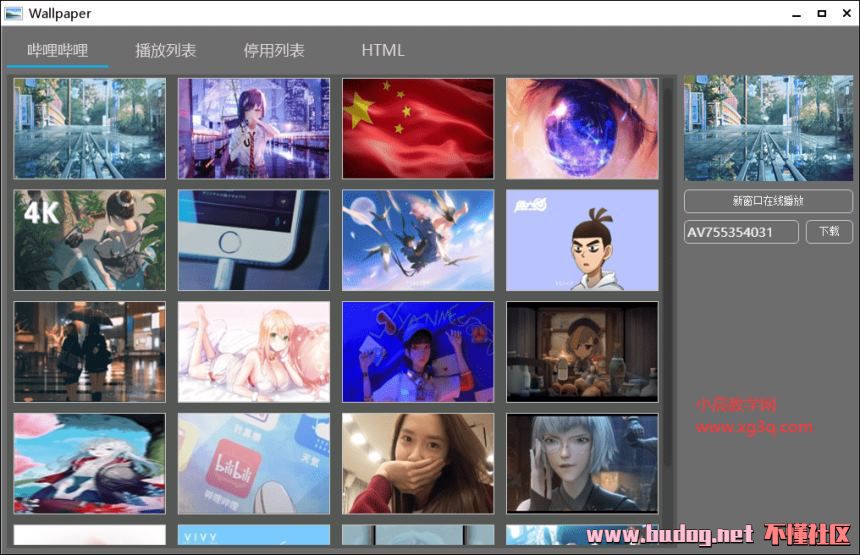The width and height of the screenshot is (860, 555).
Task: Select the blonde girl lying on bed thumbnail
Action: tap(254, 352)
